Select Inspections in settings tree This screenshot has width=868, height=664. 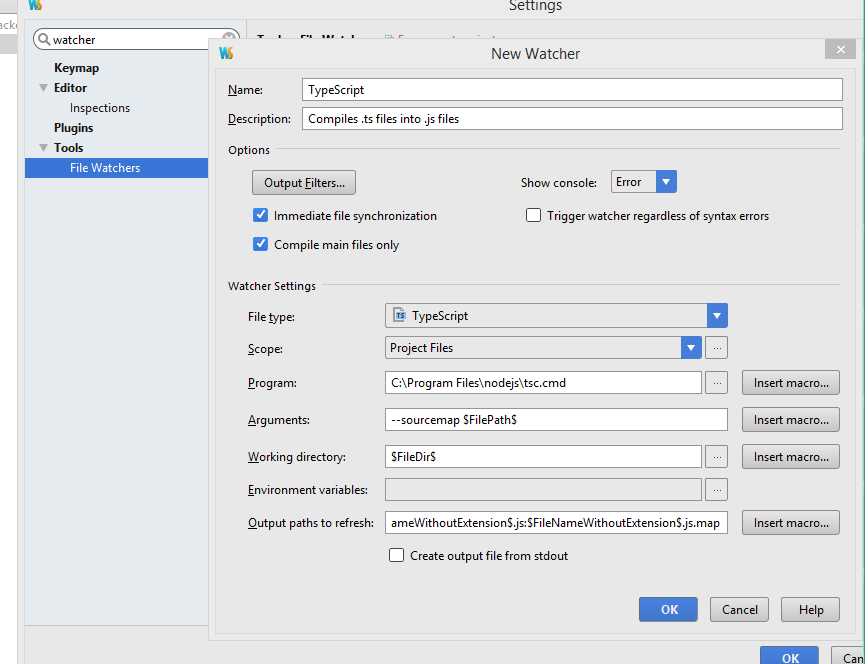click(x=100, y=108)
